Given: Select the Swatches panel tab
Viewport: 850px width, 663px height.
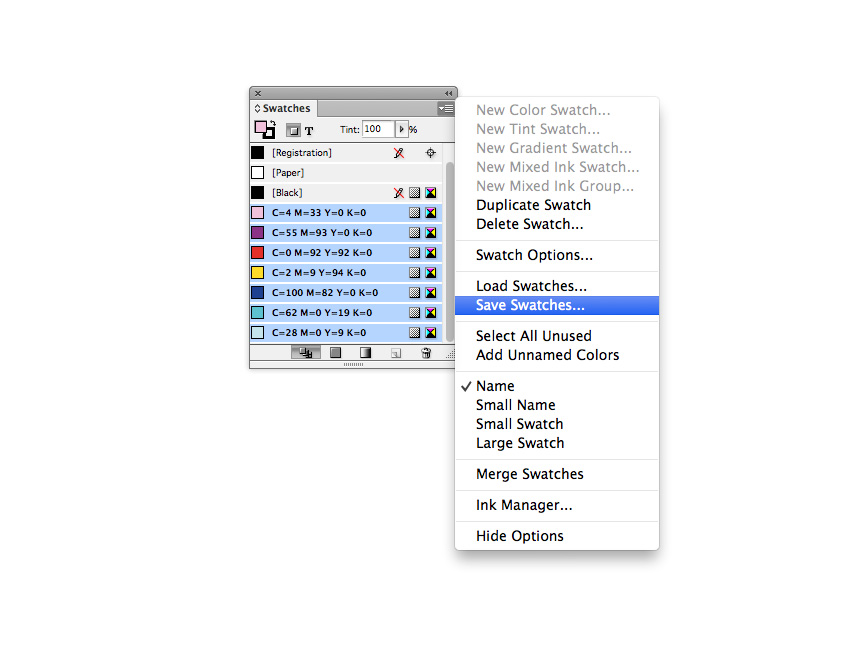Looking at the screenshot, I should coord(284,108).
